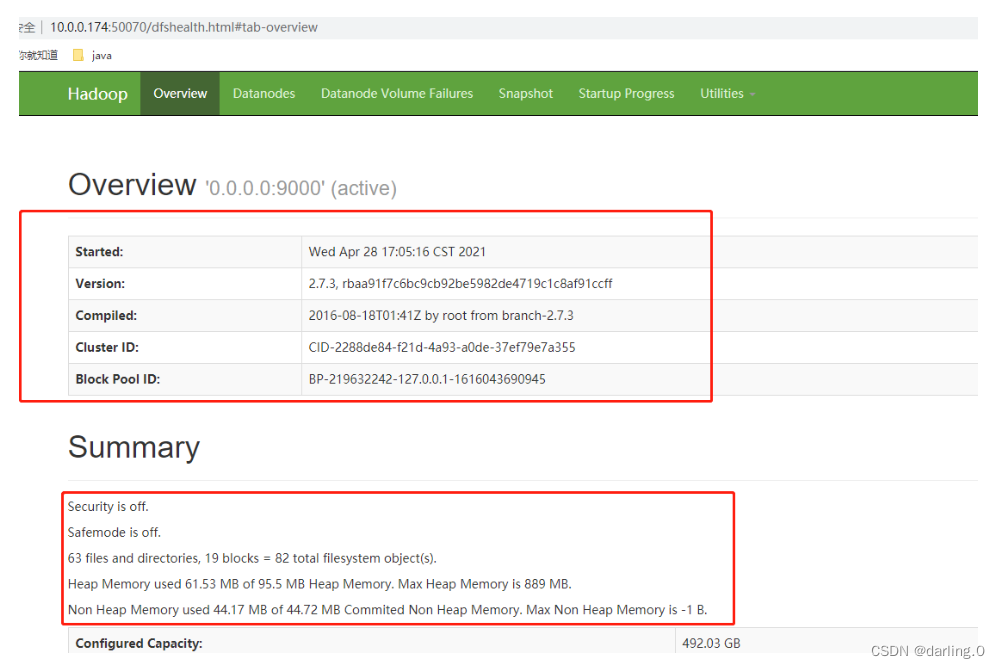
Task: Click the Cluster ID value cell
Action: pos(441,347)
